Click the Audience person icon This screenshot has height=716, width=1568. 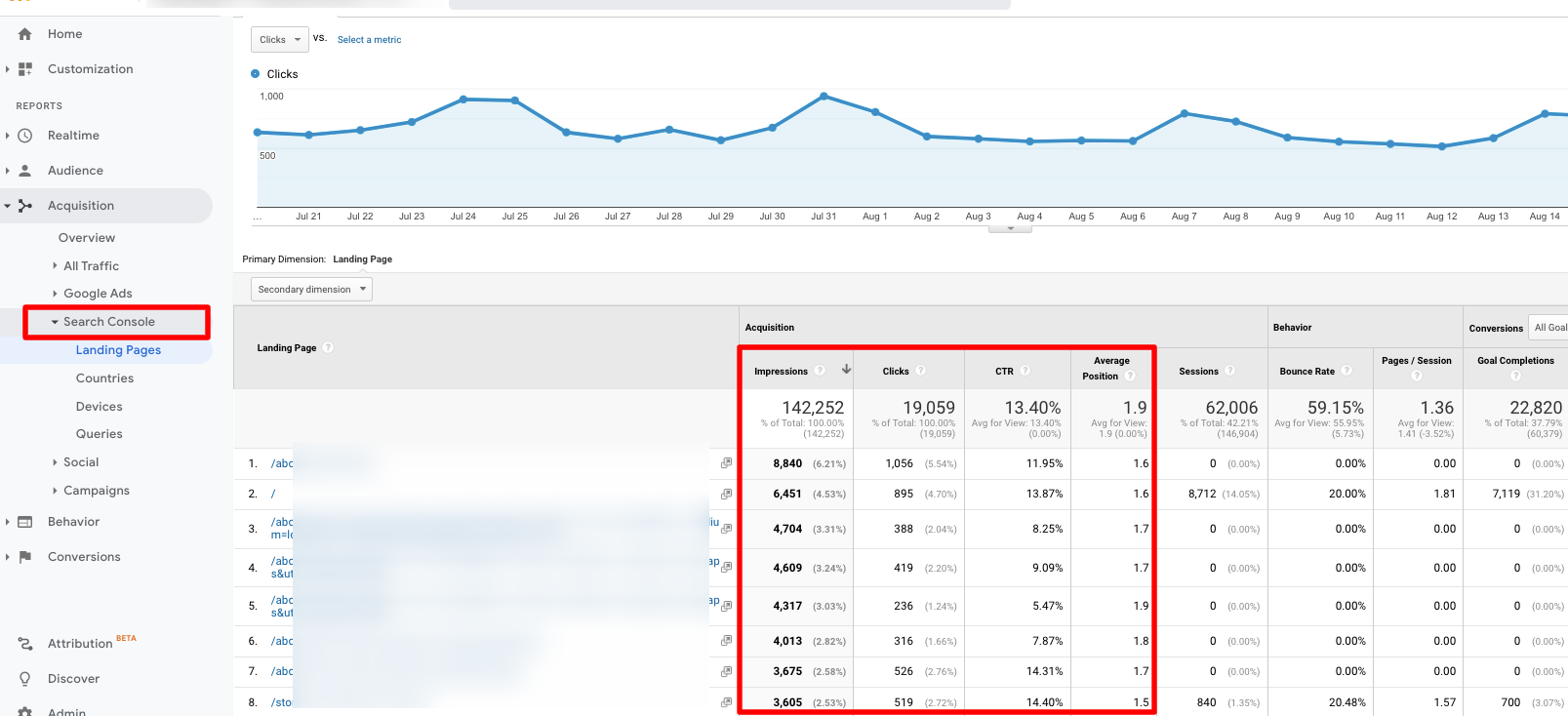point(25,171)
